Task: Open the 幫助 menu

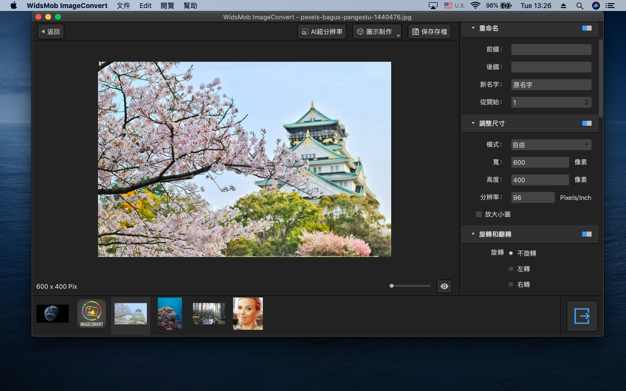Action: (x=190, y=6)
